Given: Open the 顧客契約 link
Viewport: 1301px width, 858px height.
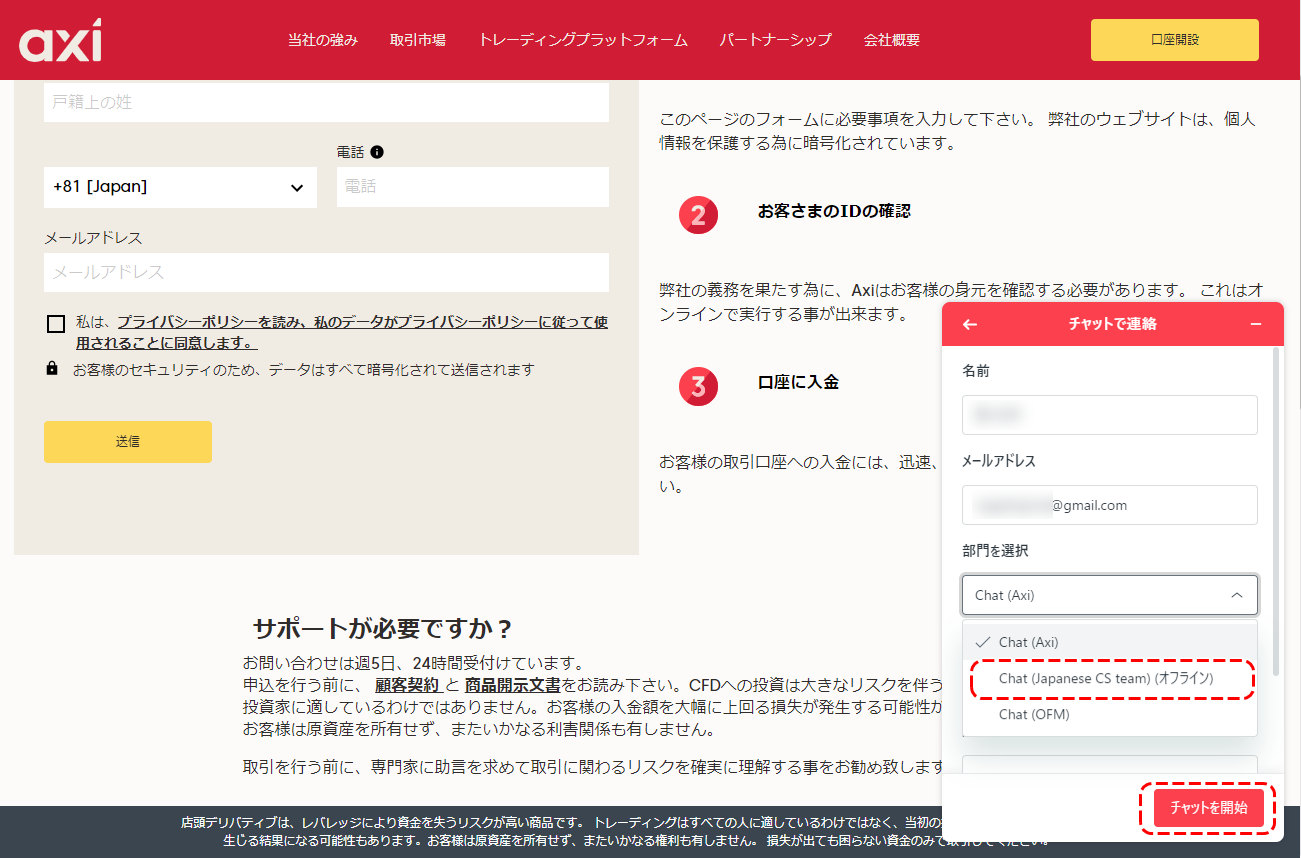Looking at the screenshot, I should (x=407, y=685).
